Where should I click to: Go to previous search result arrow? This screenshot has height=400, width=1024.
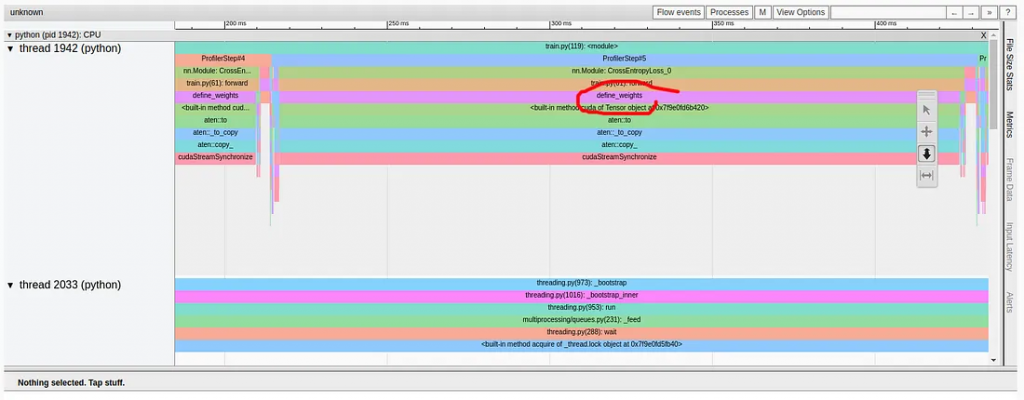pyautogui.click(x=954, y=12)
